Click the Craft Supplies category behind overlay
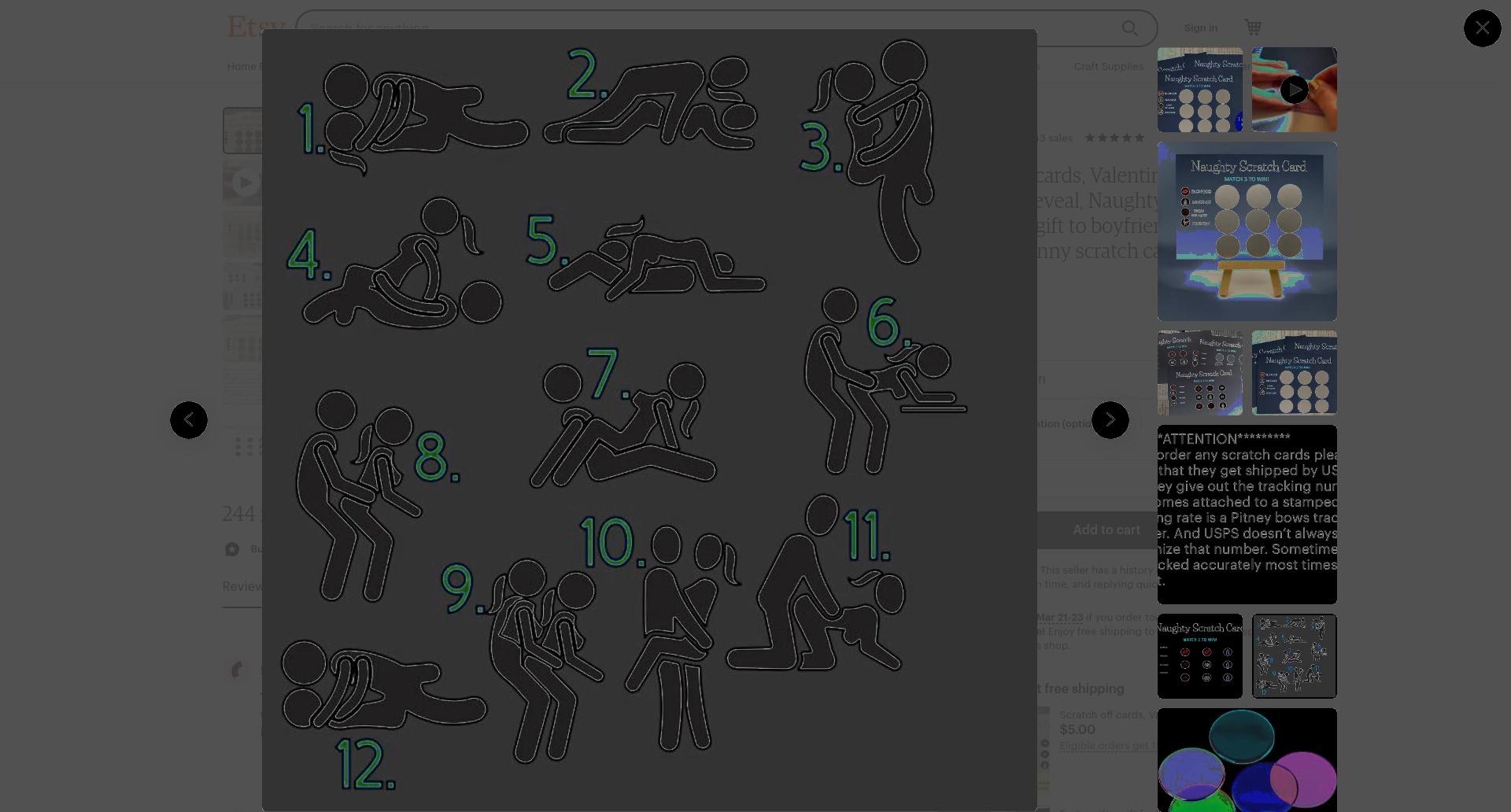Screen dimensions: 1511x812 1108,66
